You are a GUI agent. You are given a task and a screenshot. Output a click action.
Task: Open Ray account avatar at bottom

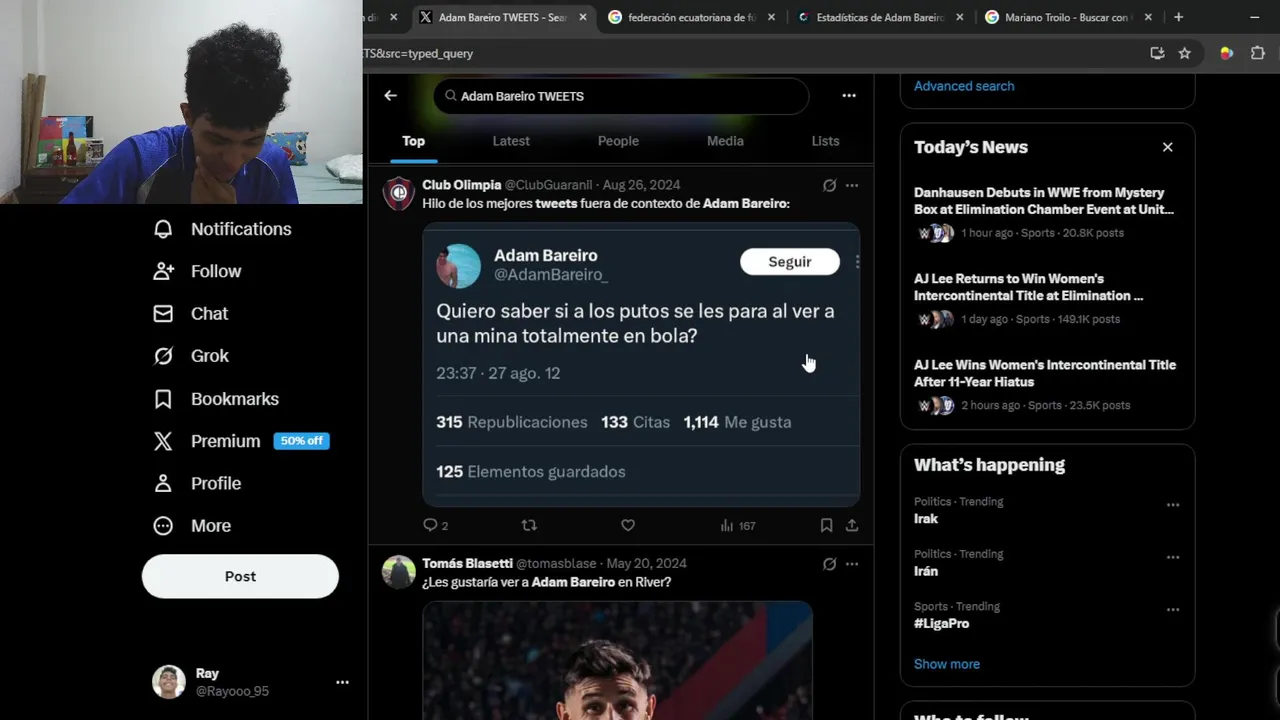point(169,682)
